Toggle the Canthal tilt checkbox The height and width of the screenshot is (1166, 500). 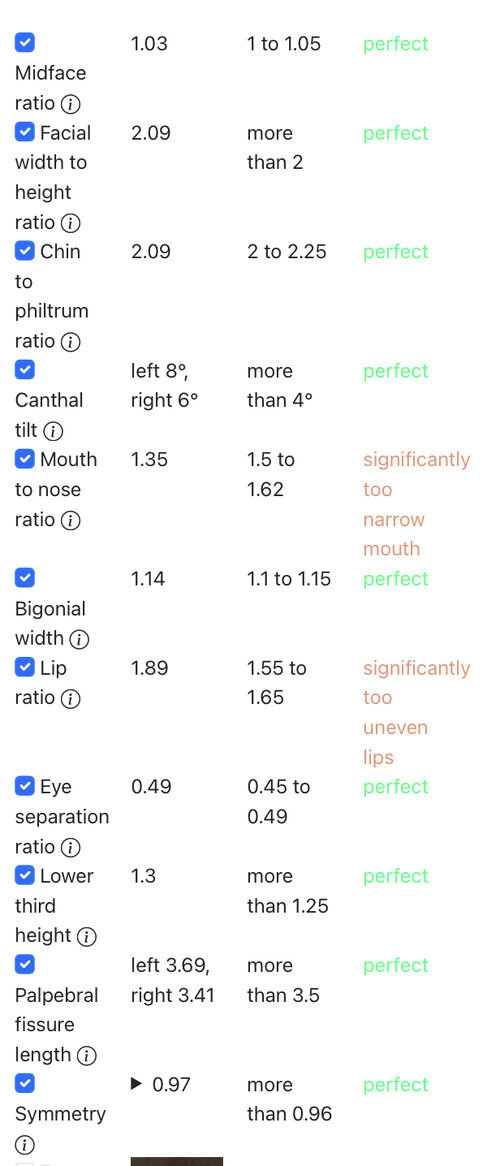coord(25,370)
